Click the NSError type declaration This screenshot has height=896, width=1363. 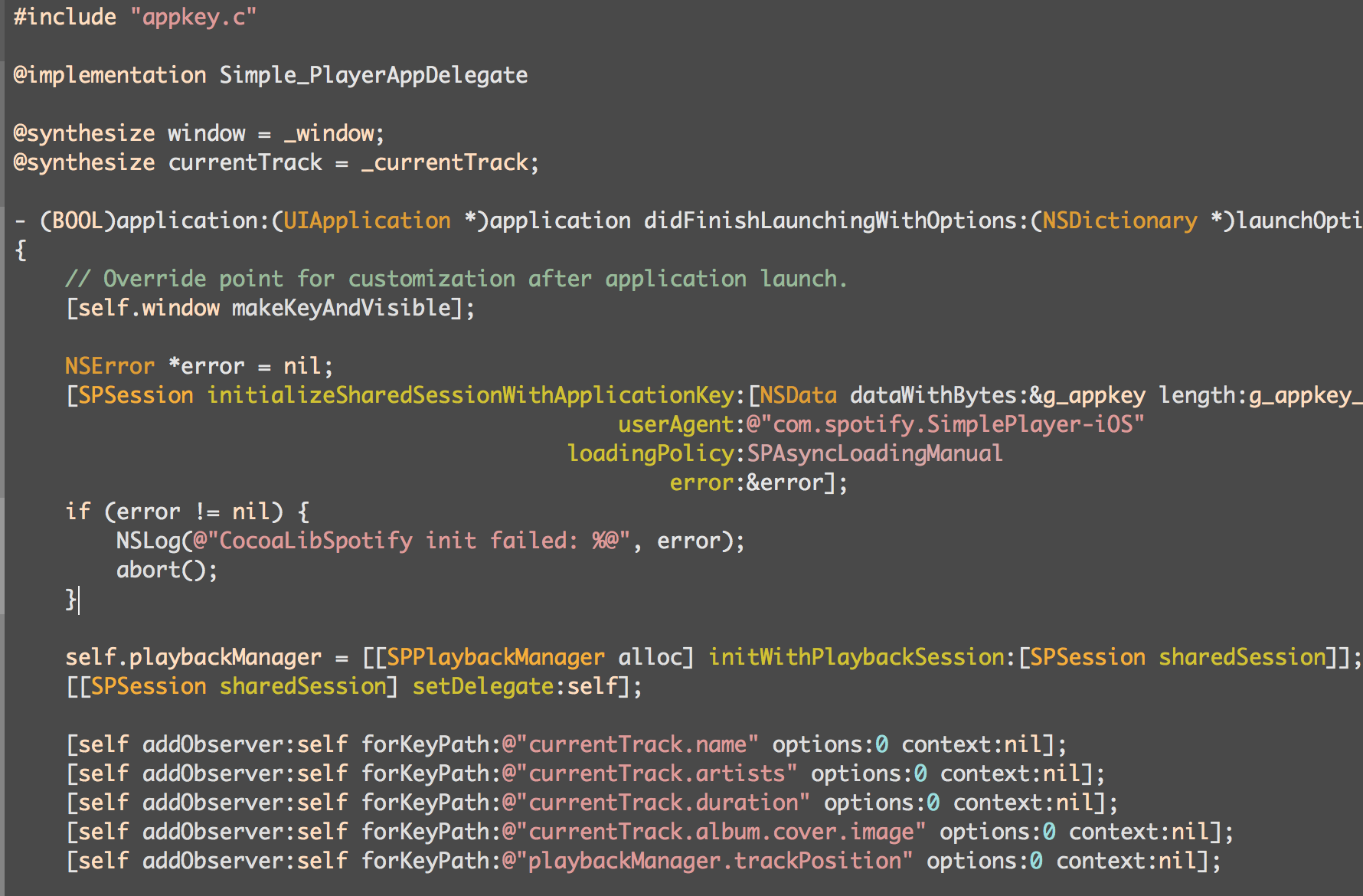[109, 366]
